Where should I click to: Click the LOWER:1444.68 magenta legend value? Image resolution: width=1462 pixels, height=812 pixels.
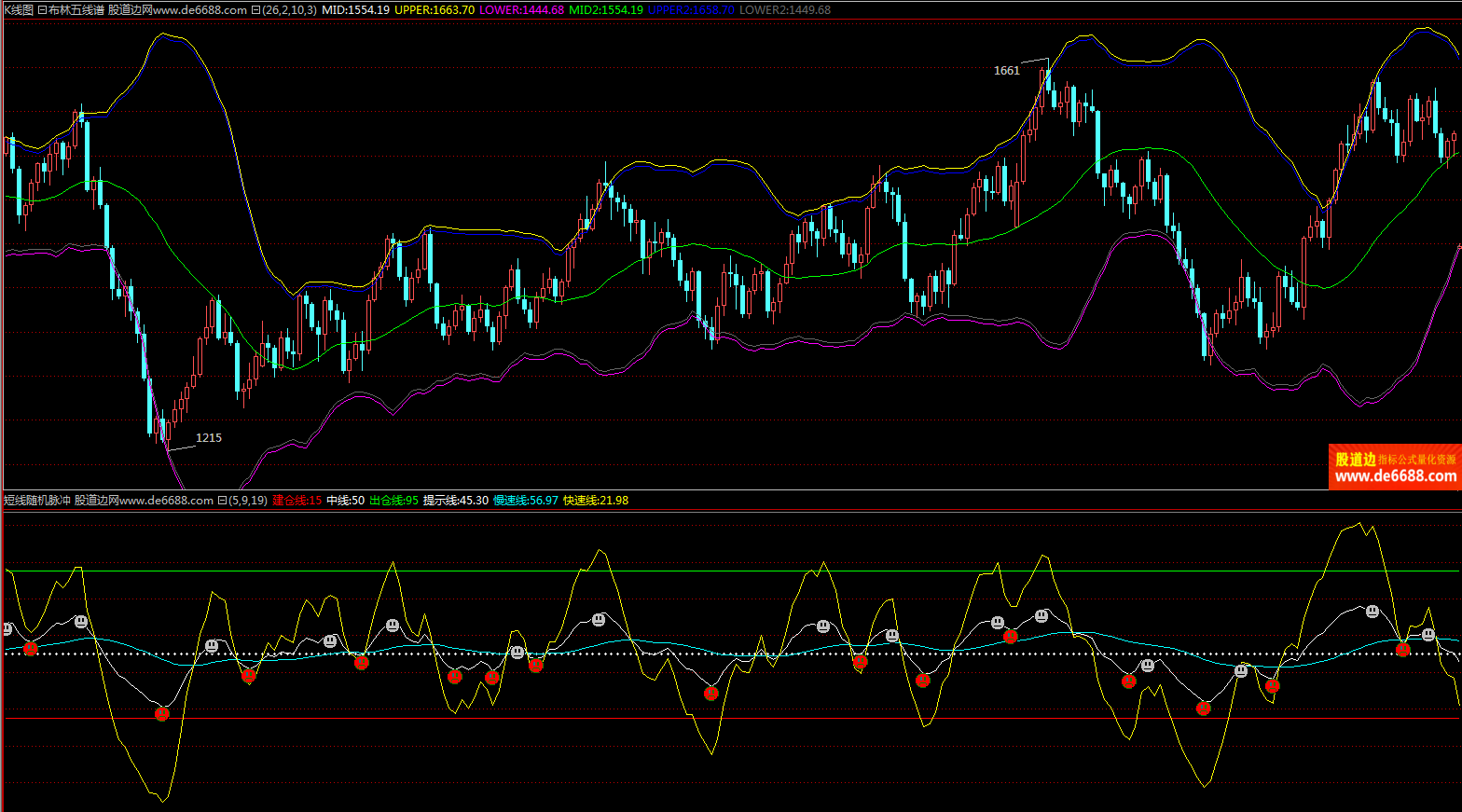(x=521, y=10)
